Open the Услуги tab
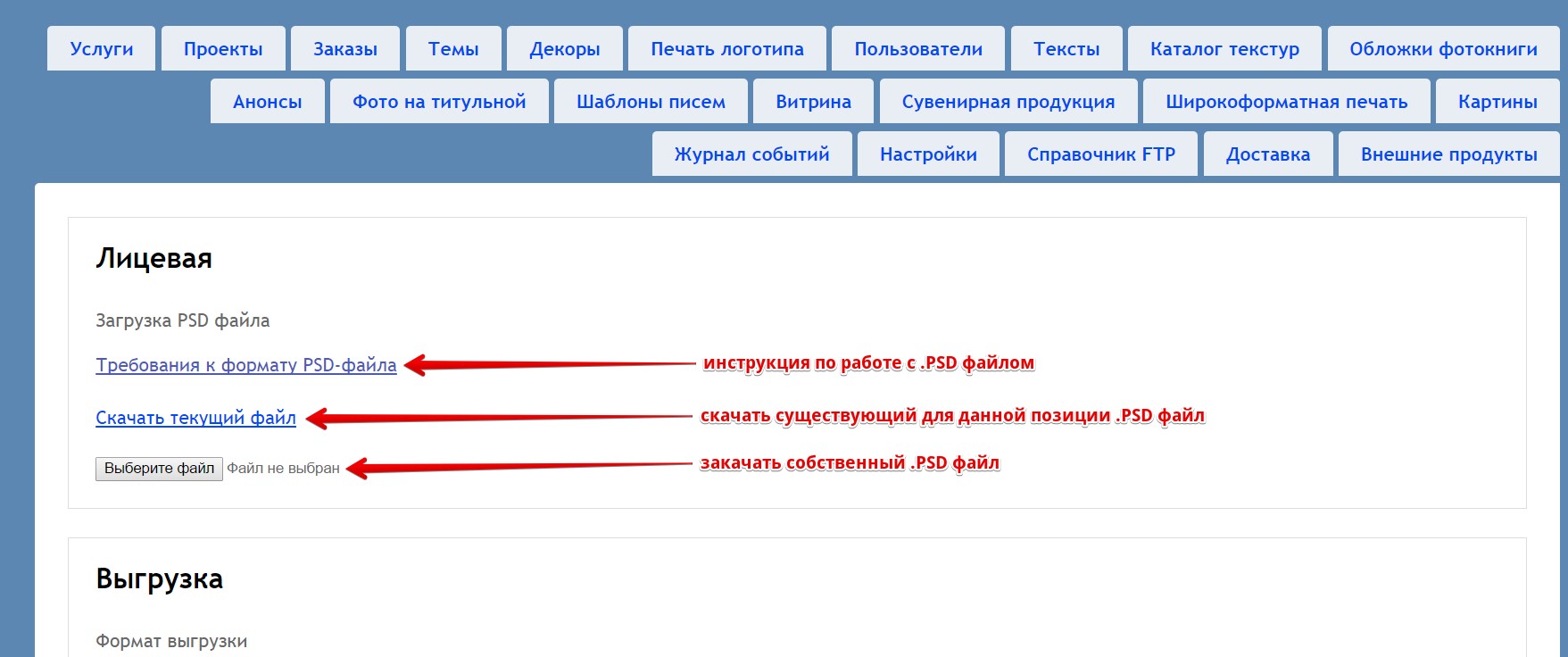The height and width of the screenshot is (657, 1568). click(x=102, y=49)
